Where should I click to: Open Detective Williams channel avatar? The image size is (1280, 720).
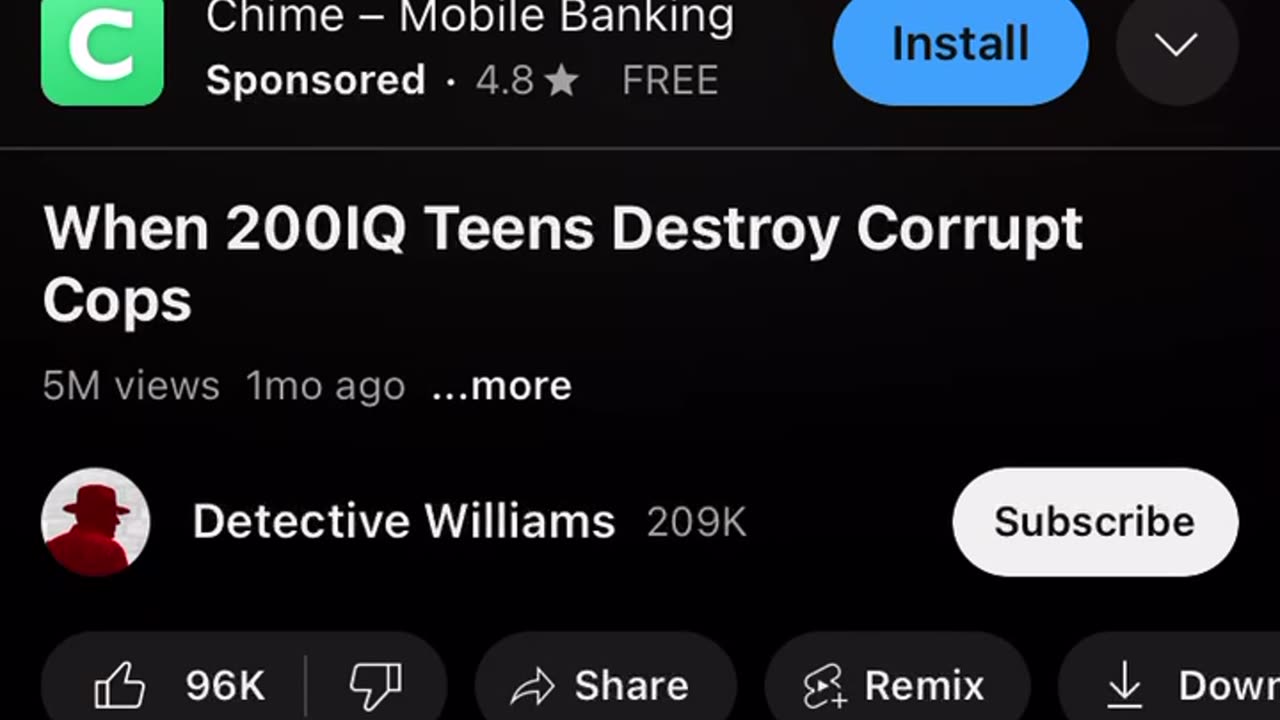tap(96, 522)
